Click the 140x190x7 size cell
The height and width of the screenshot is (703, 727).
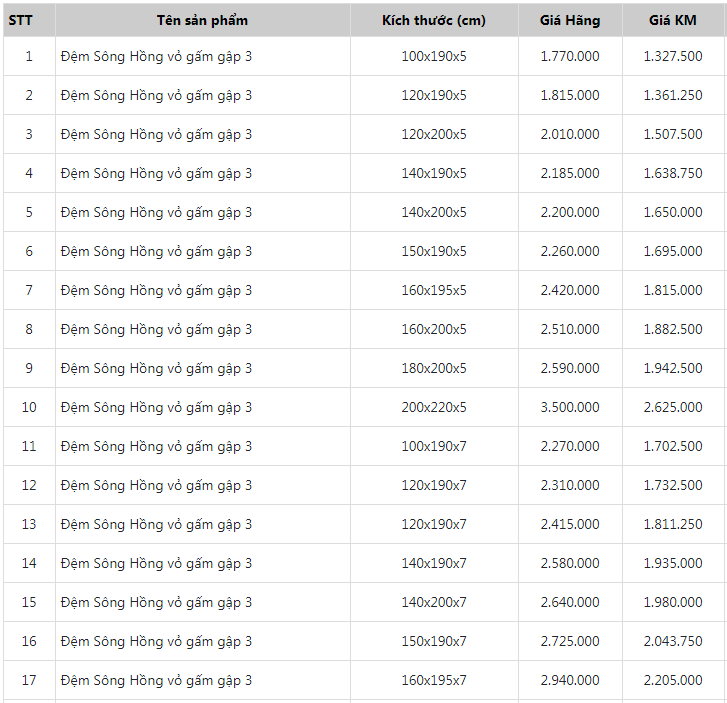[433, 563]
